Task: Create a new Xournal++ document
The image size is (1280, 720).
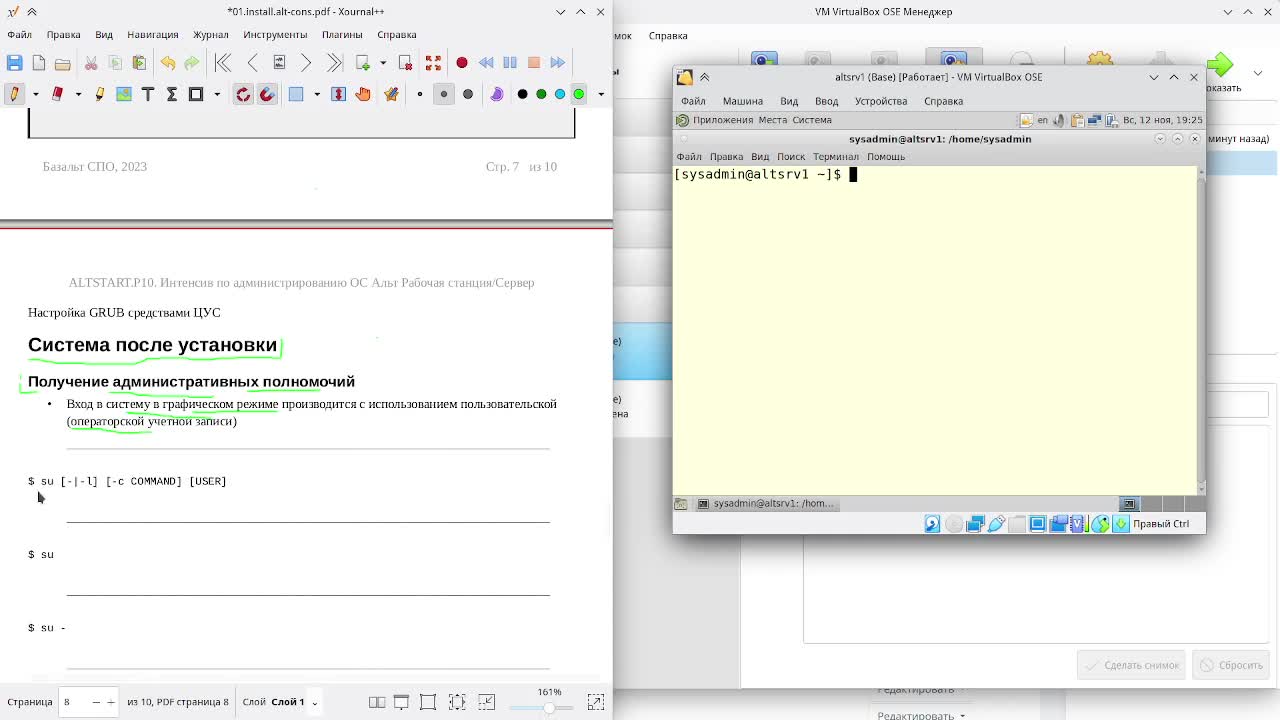Action: tap(38, 63)
